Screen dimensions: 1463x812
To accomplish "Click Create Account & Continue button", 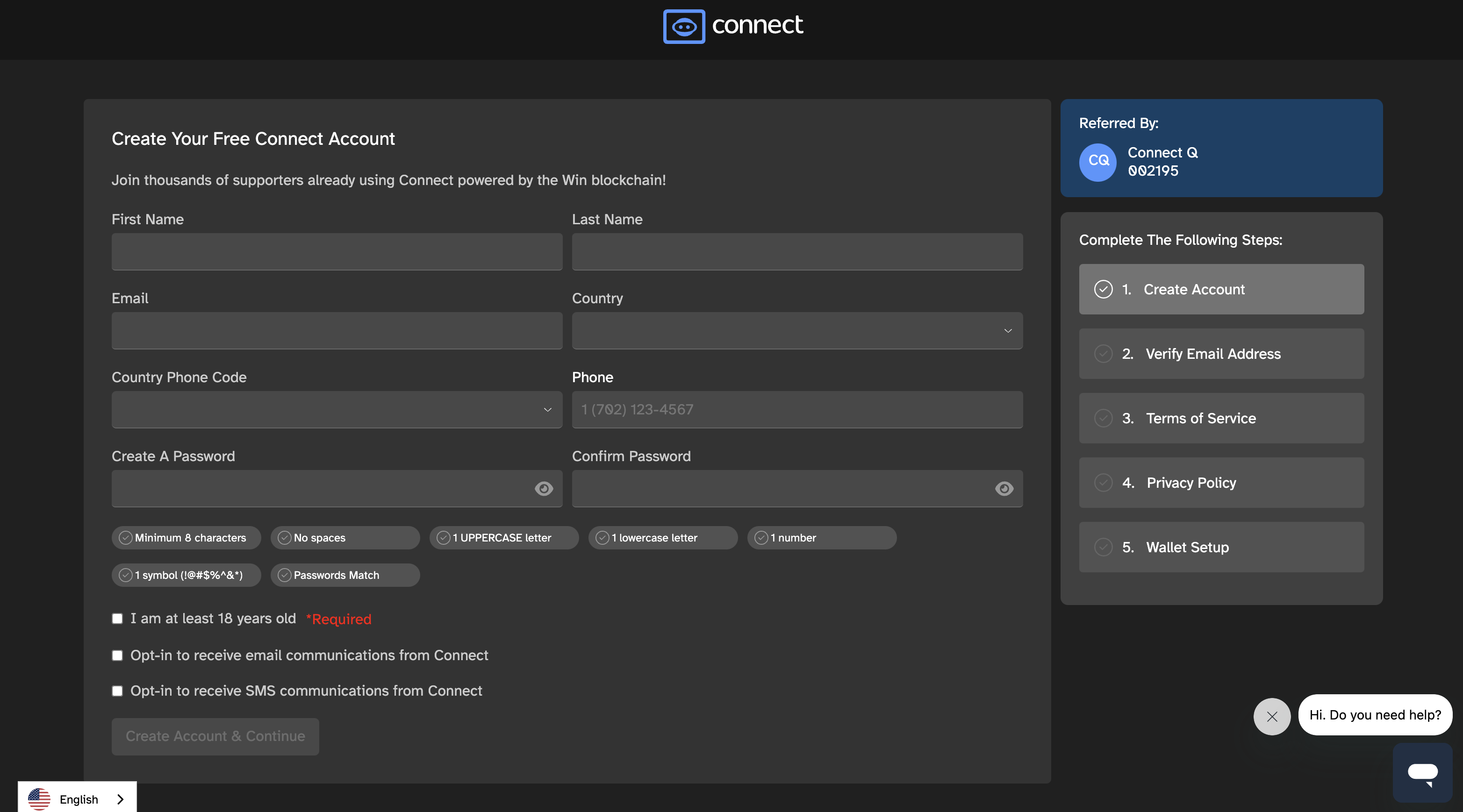I will [x=215, y=736].
